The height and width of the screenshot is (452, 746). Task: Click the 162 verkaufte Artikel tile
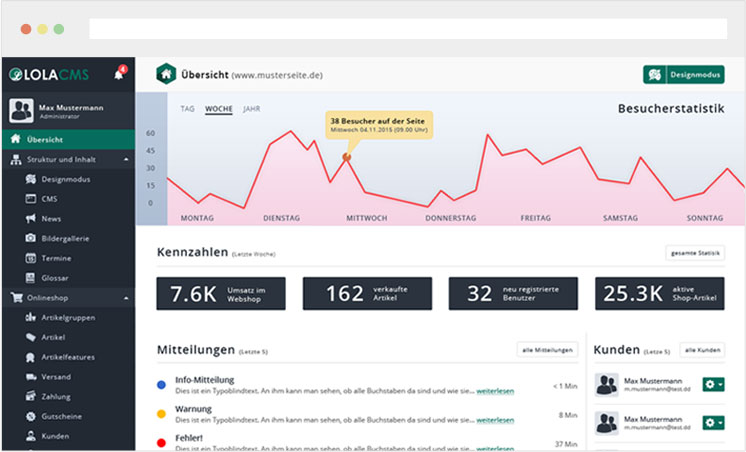pyautogui.click(x=367, y=294)
